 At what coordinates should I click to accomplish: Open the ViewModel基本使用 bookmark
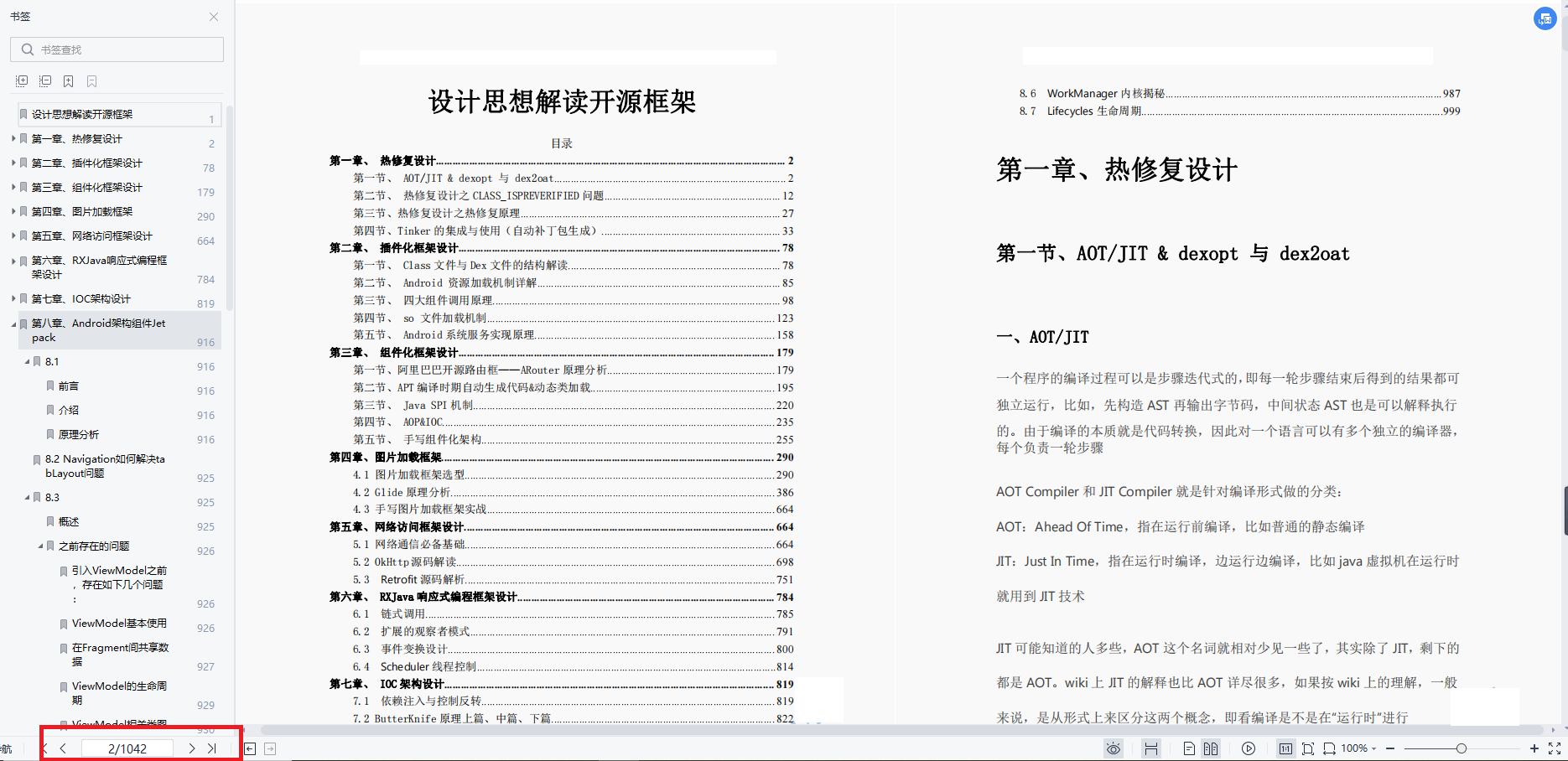(x=119, y=623)
